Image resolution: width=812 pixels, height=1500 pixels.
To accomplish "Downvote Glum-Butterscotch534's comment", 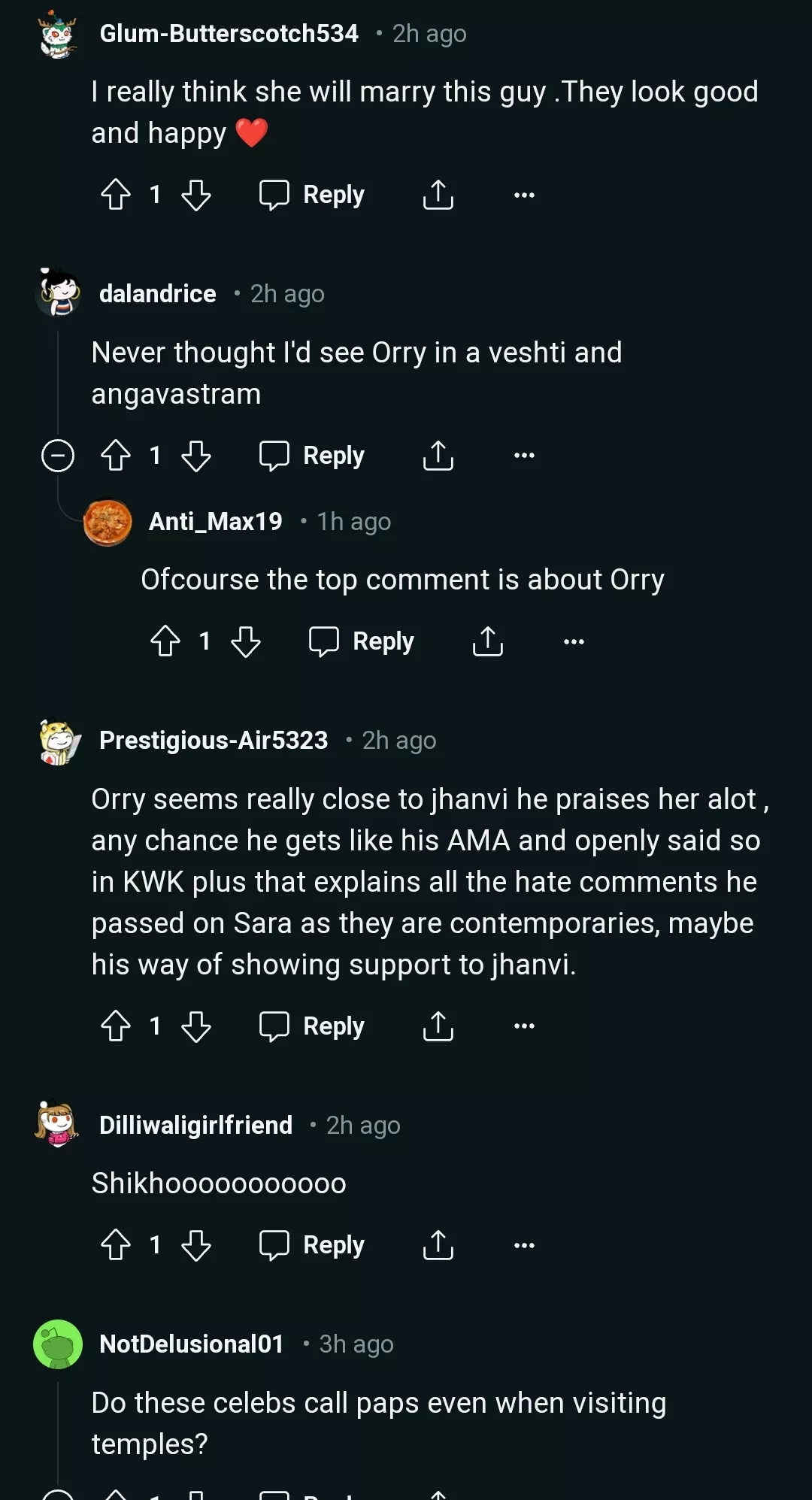I will (x=196, y=195).
